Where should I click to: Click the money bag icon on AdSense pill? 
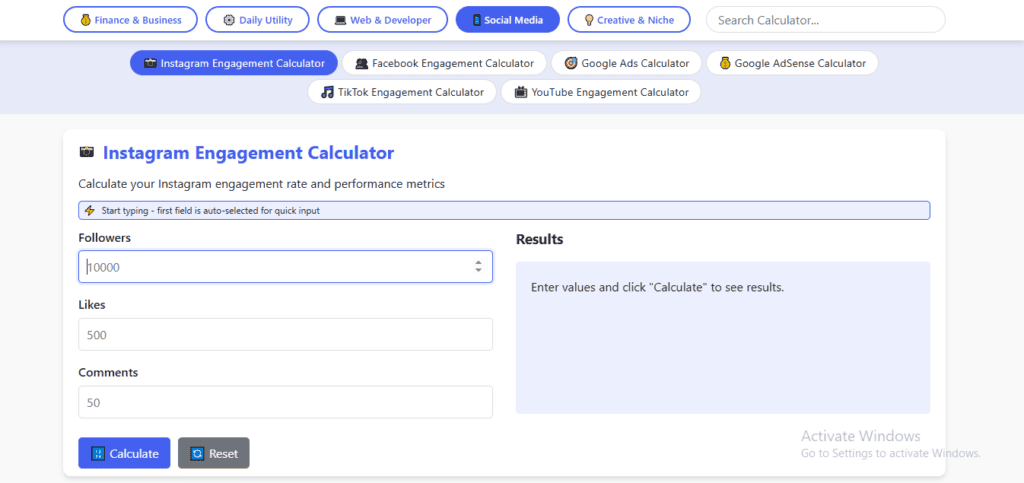point(725,63)
